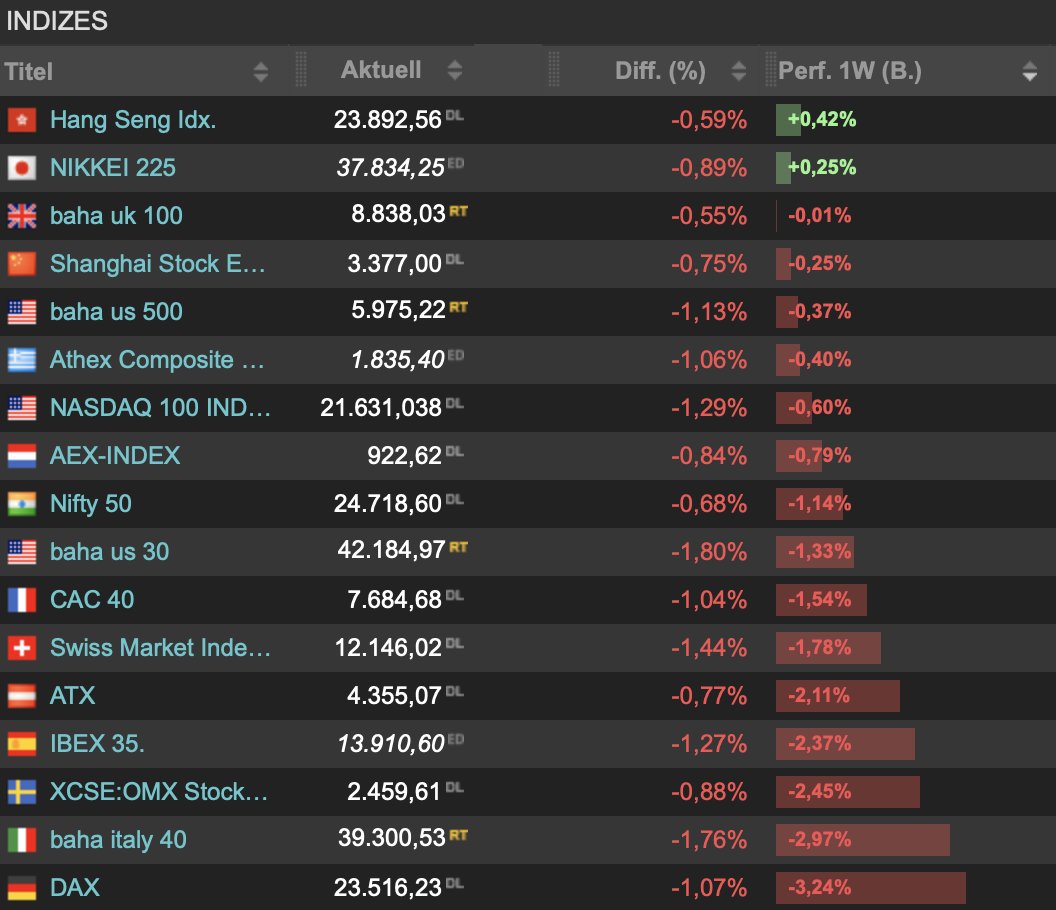Click the -3,24% performance bar for DAX
Screen dimensions: 1056x910
click(871, 888)
